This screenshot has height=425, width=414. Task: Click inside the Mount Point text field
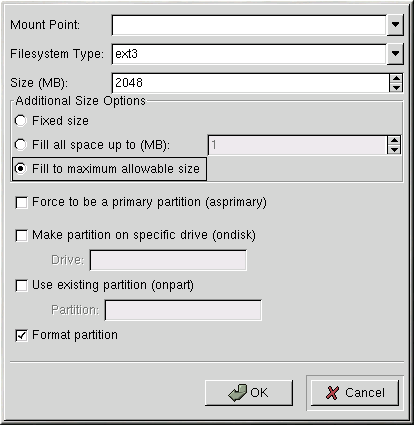(249, 25)
